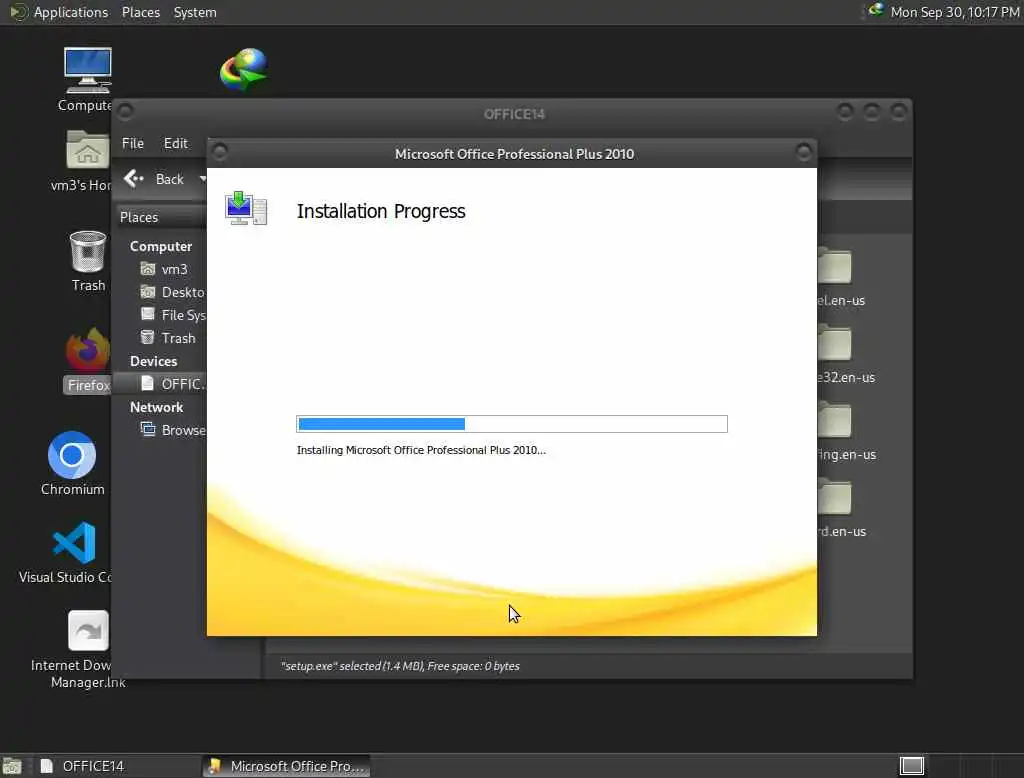Image resolution: width=1024 pixels, height=778 pixels.
Task: Click the status bar 'setup.exe selected' text
Action: 400,666
